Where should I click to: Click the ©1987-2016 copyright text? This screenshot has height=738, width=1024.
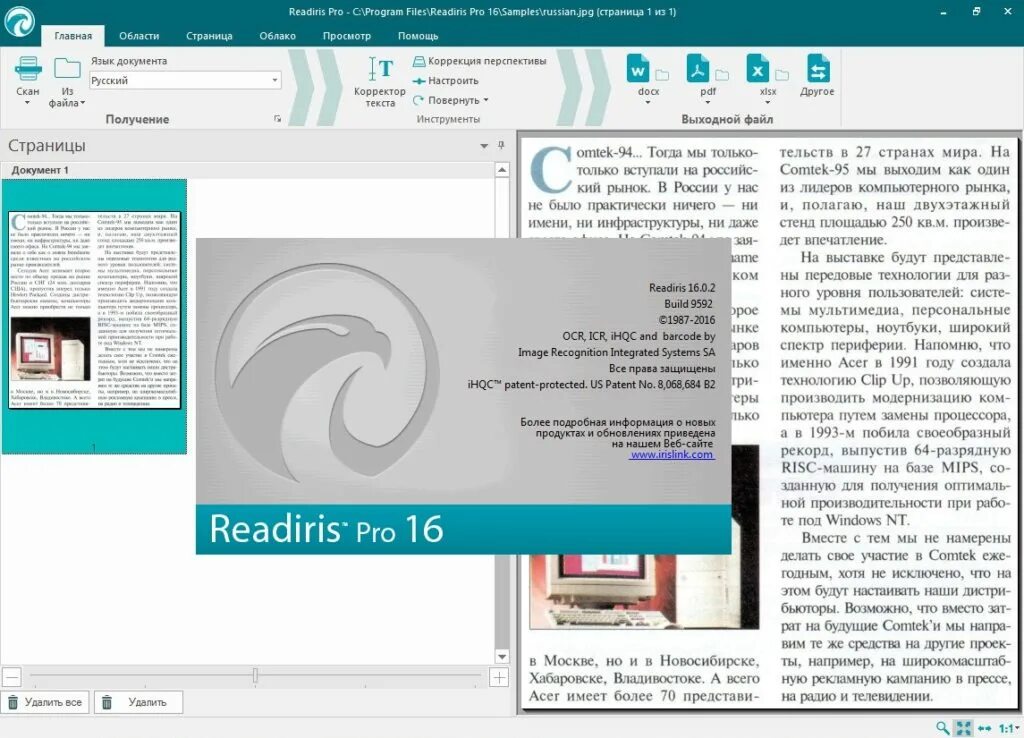click(x=687, y=320)
